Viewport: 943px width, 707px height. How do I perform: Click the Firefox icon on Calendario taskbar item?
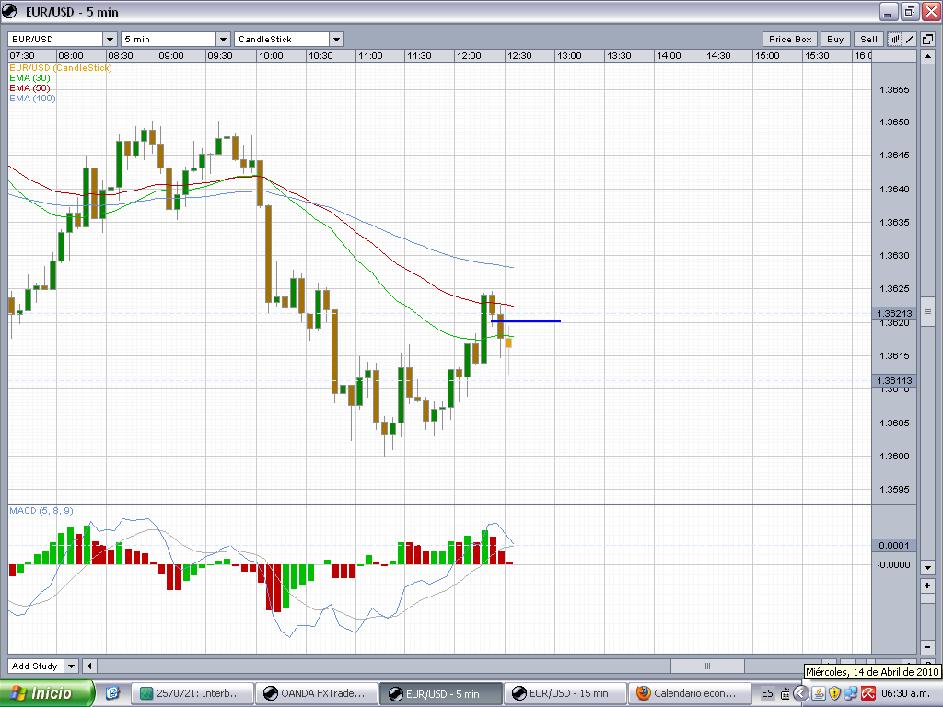[643, 693]
